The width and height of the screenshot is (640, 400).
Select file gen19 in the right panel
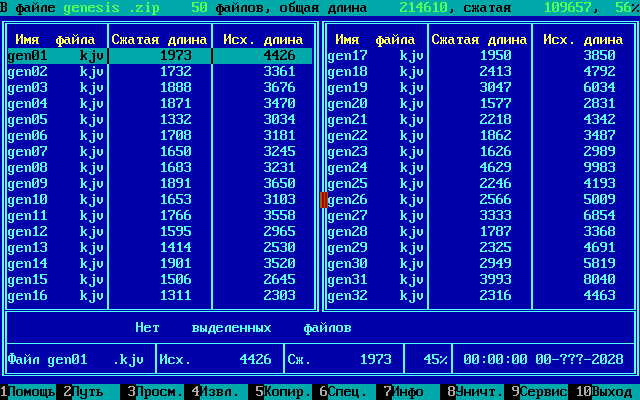click(x=375, y=88)
